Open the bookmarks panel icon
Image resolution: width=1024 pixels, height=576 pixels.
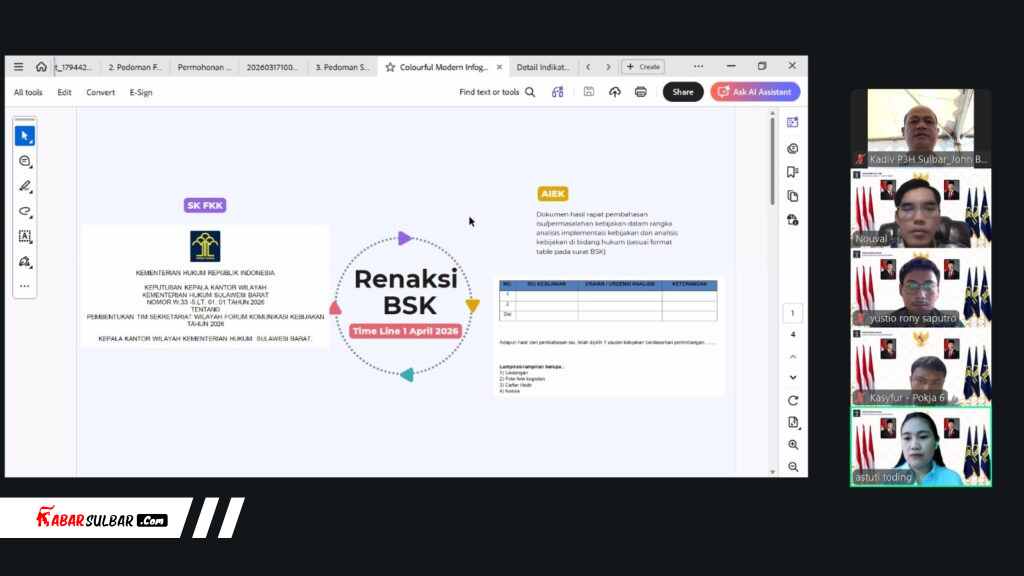793,172
